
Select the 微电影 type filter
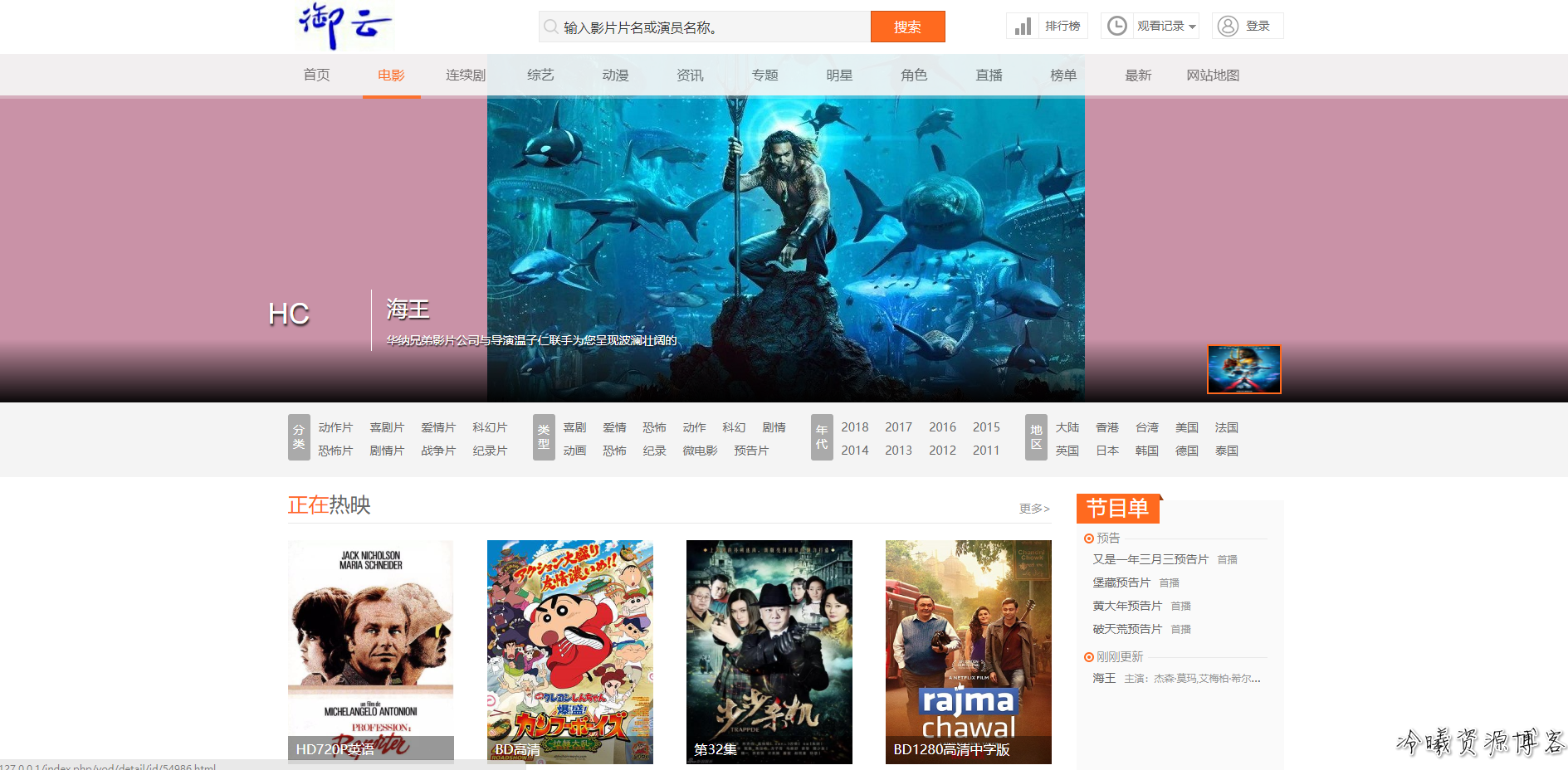point(700,451)
